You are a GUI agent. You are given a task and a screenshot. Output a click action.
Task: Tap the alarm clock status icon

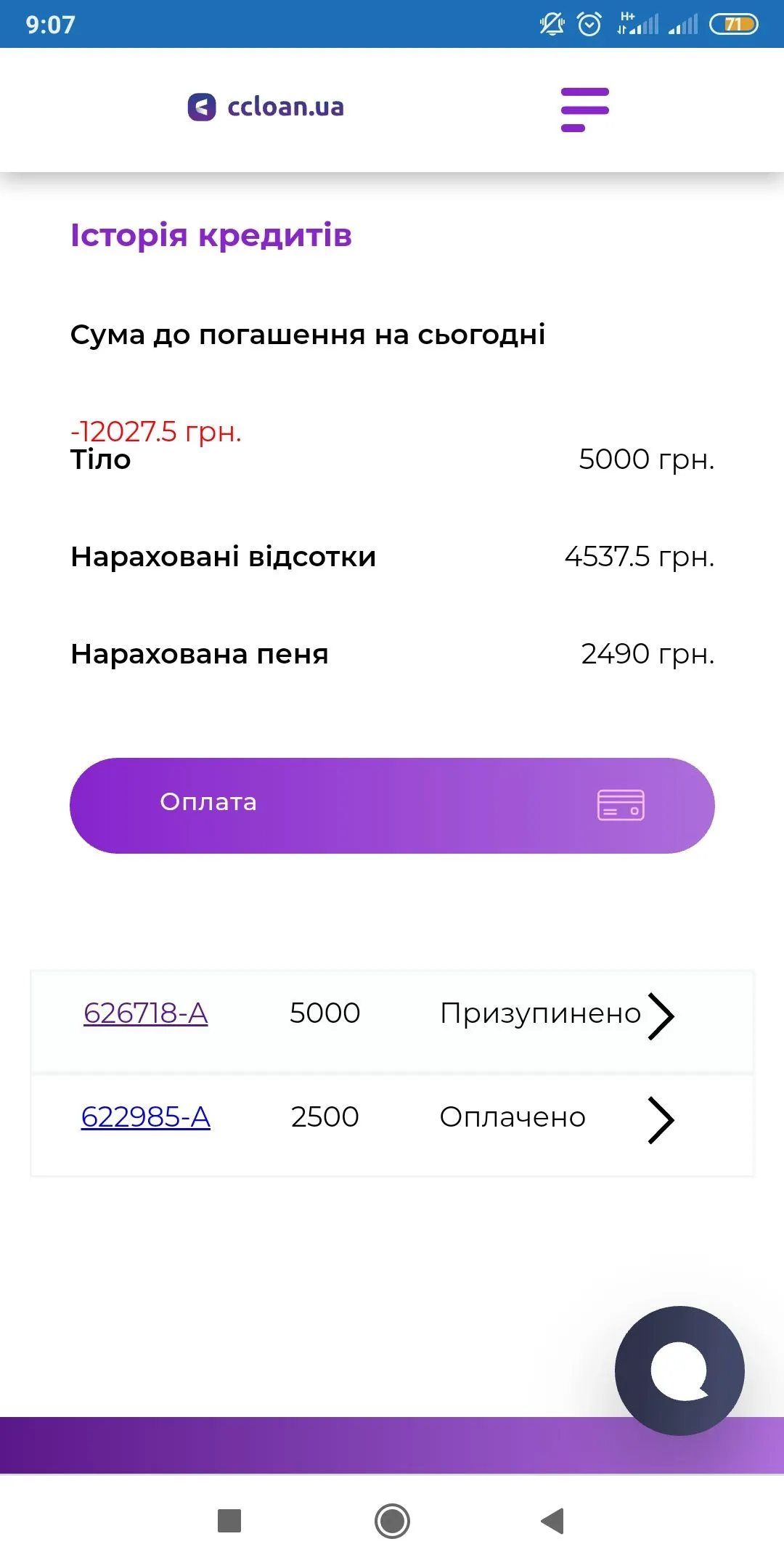coord(589,24)
